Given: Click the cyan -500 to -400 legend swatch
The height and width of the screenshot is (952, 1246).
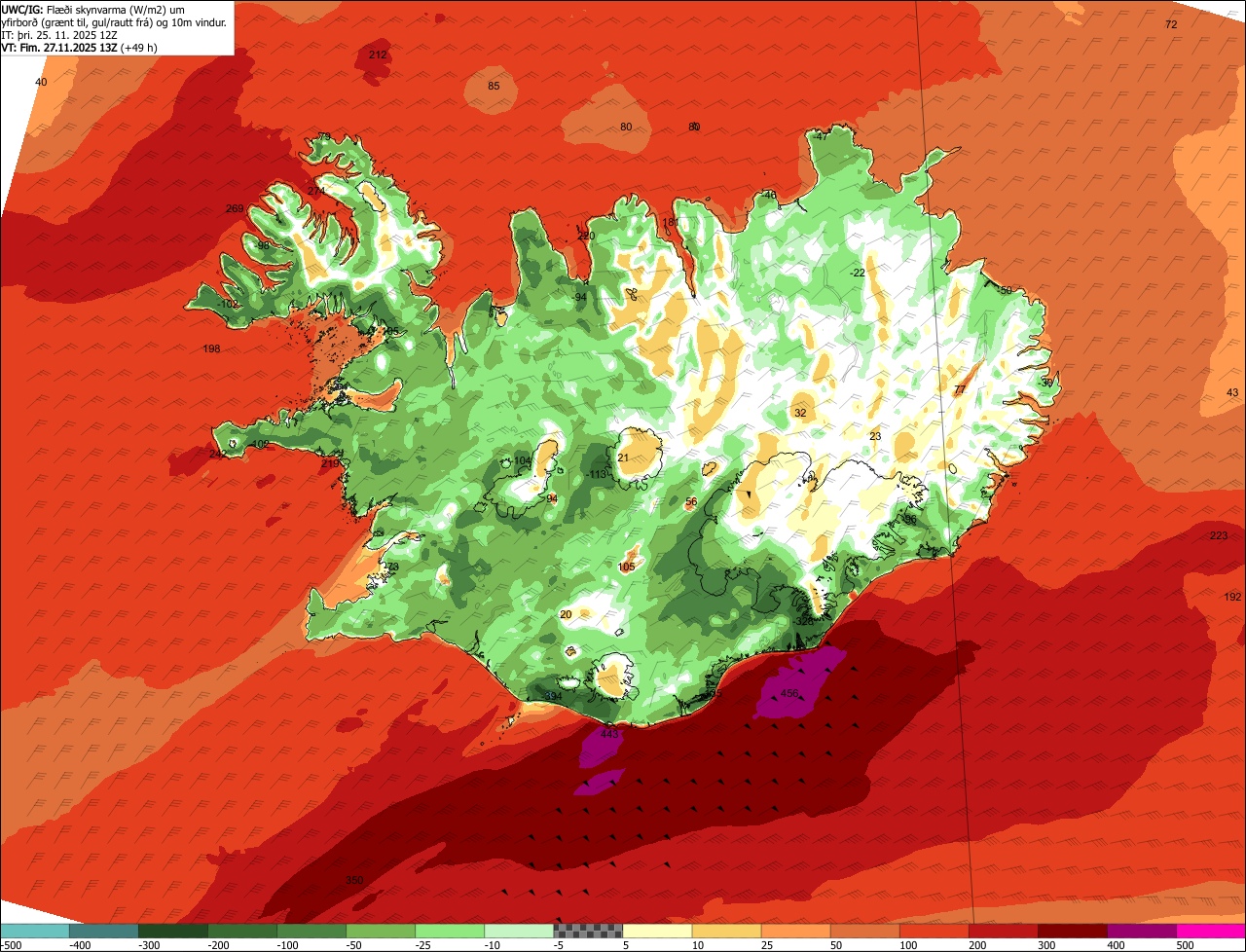Looking at the screenshot, I should click(x=34, y=931).
